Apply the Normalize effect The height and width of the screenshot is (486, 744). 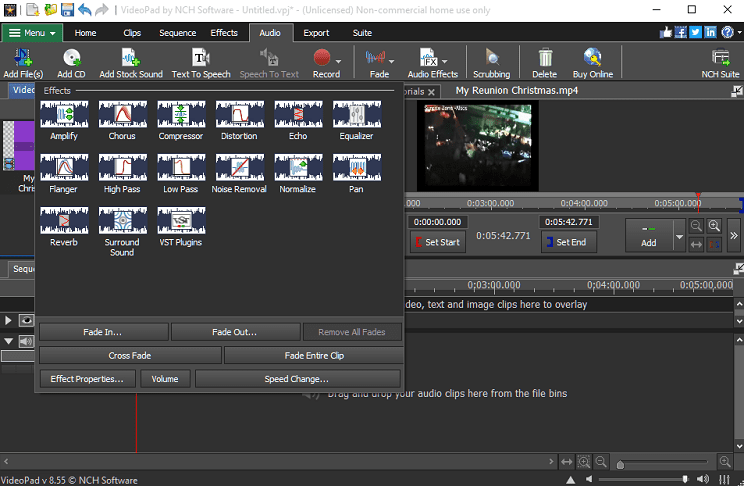click(x=298, y=174)
